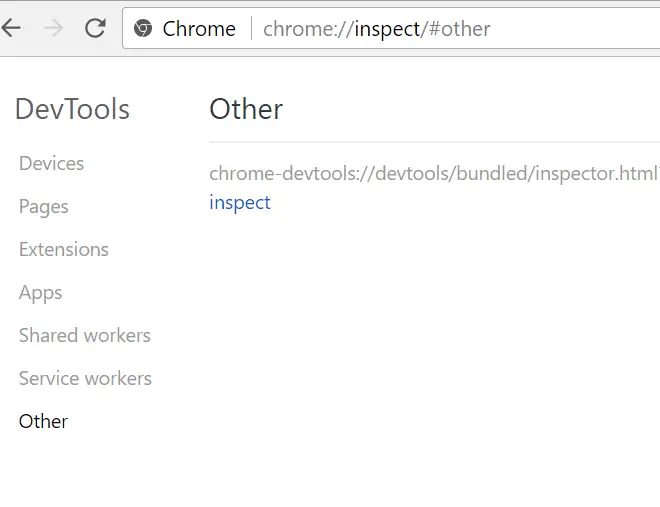Click the DevTools sidebar heading
Screen dimensions: 660x507
pos(72,109)
